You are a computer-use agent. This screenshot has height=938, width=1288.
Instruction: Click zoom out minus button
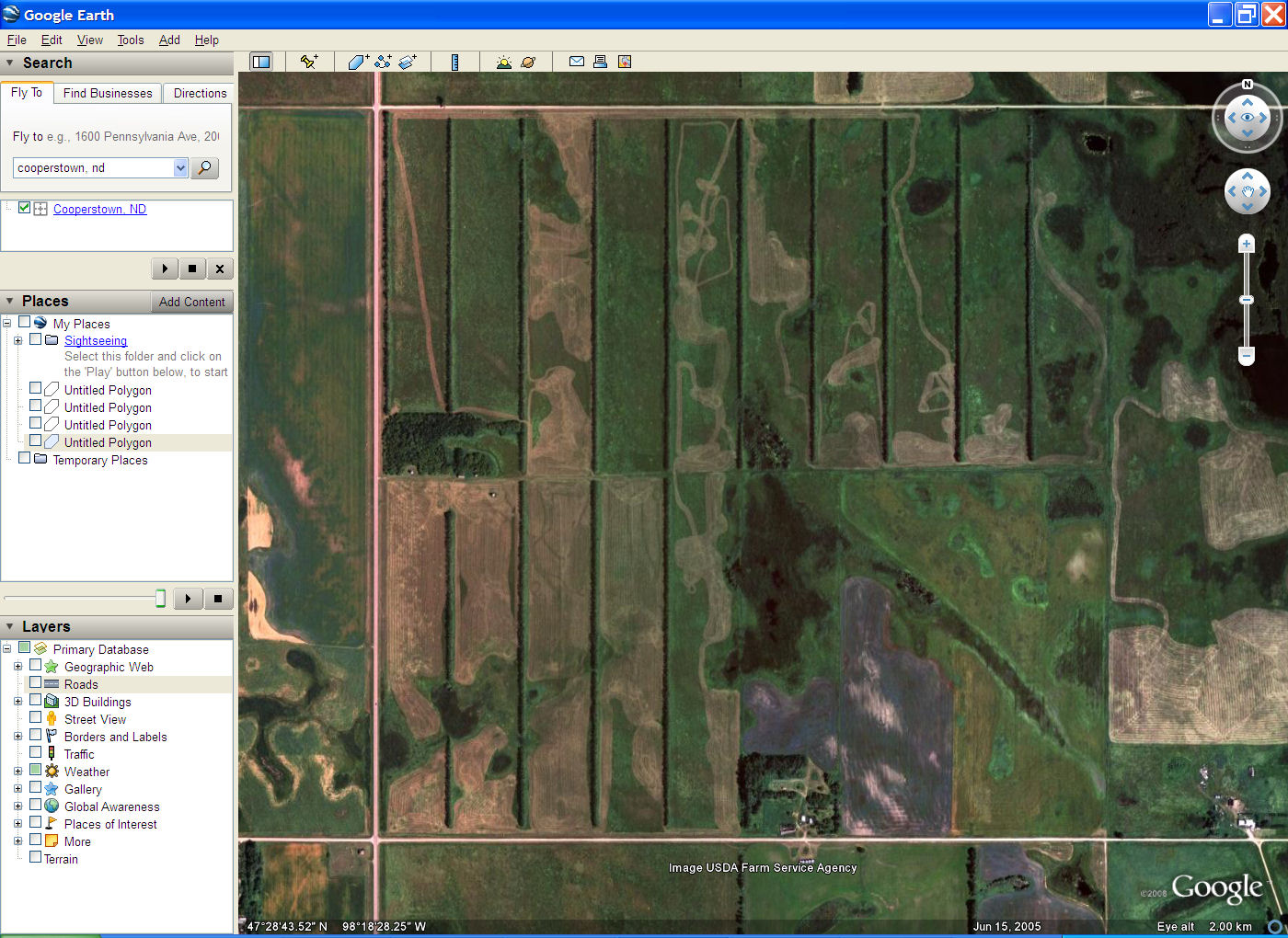(1247, 355)
